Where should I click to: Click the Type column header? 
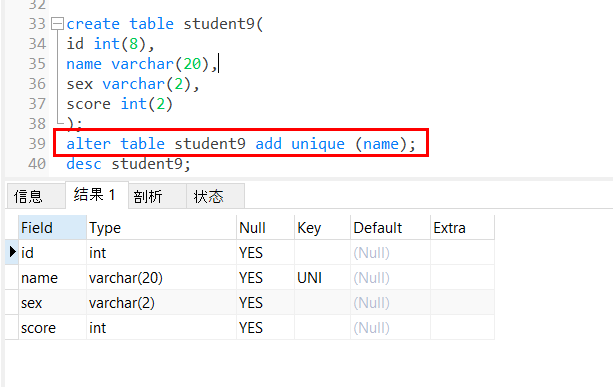(161, 228)
